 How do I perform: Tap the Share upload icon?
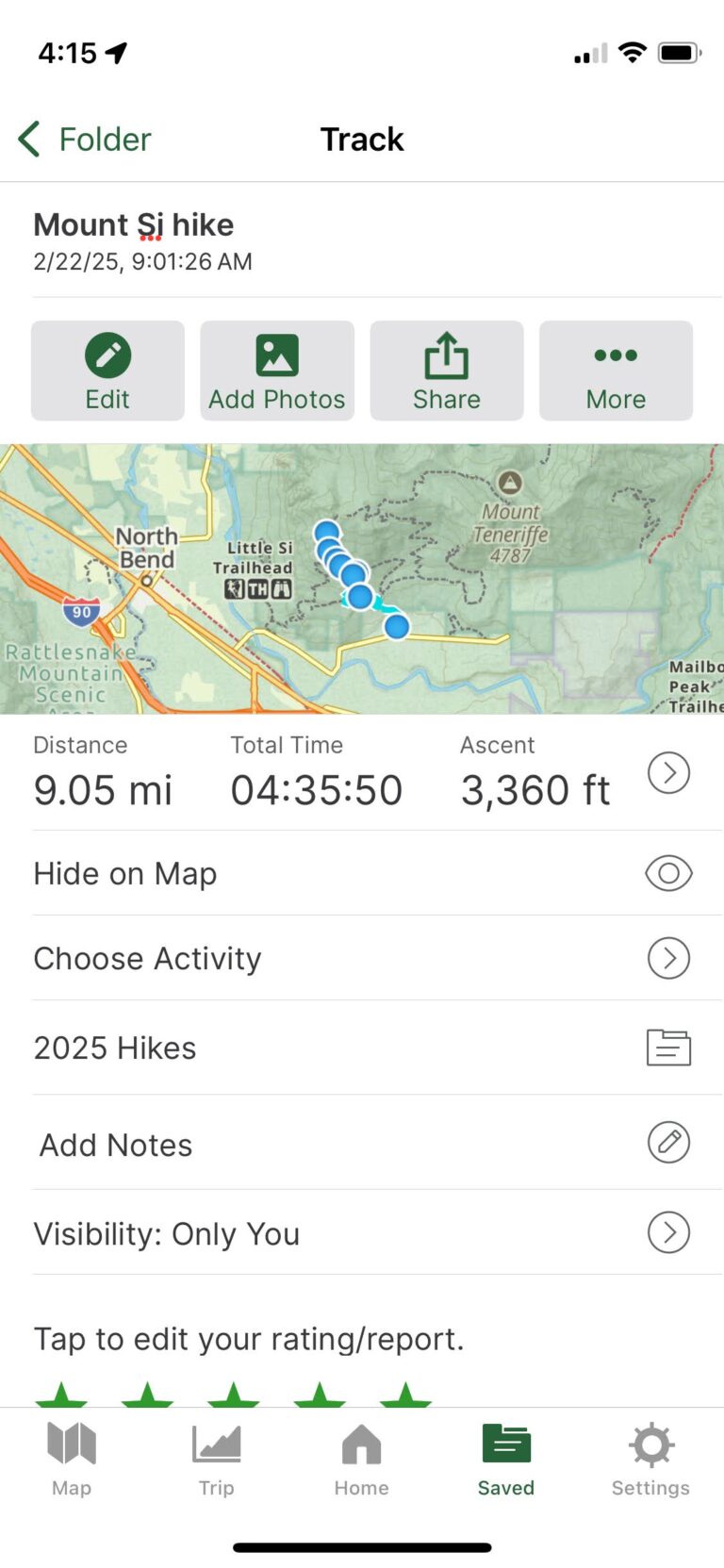[x=447, y=355]
